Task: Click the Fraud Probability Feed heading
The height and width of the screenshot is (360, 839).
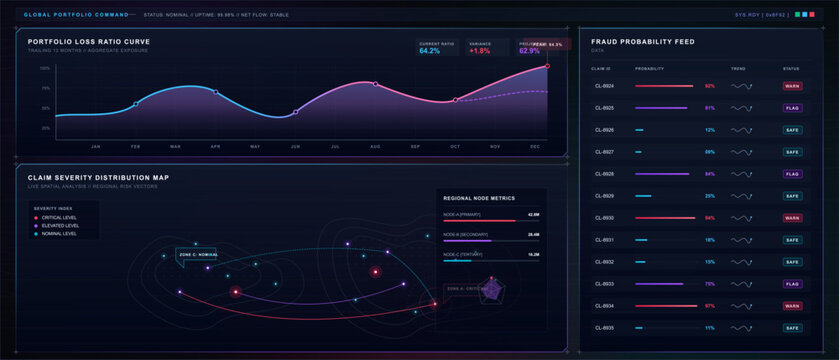Action: click(x=643, y=42)
